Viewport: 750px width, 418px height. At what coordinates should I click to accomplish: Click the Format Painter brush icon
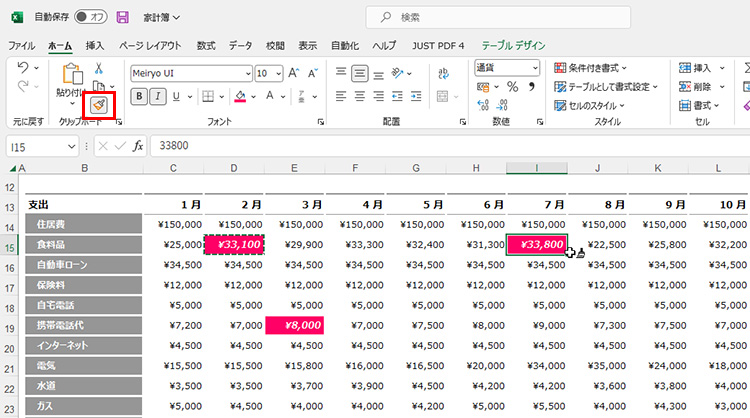click(x=99, y=105)
